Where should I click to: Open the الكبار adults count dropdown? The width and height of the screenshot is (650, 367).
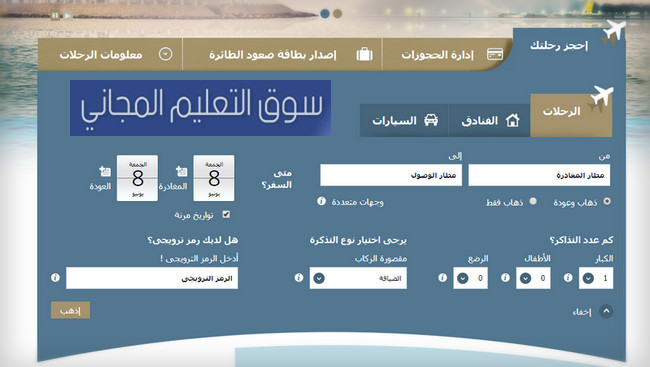[596, 278]
